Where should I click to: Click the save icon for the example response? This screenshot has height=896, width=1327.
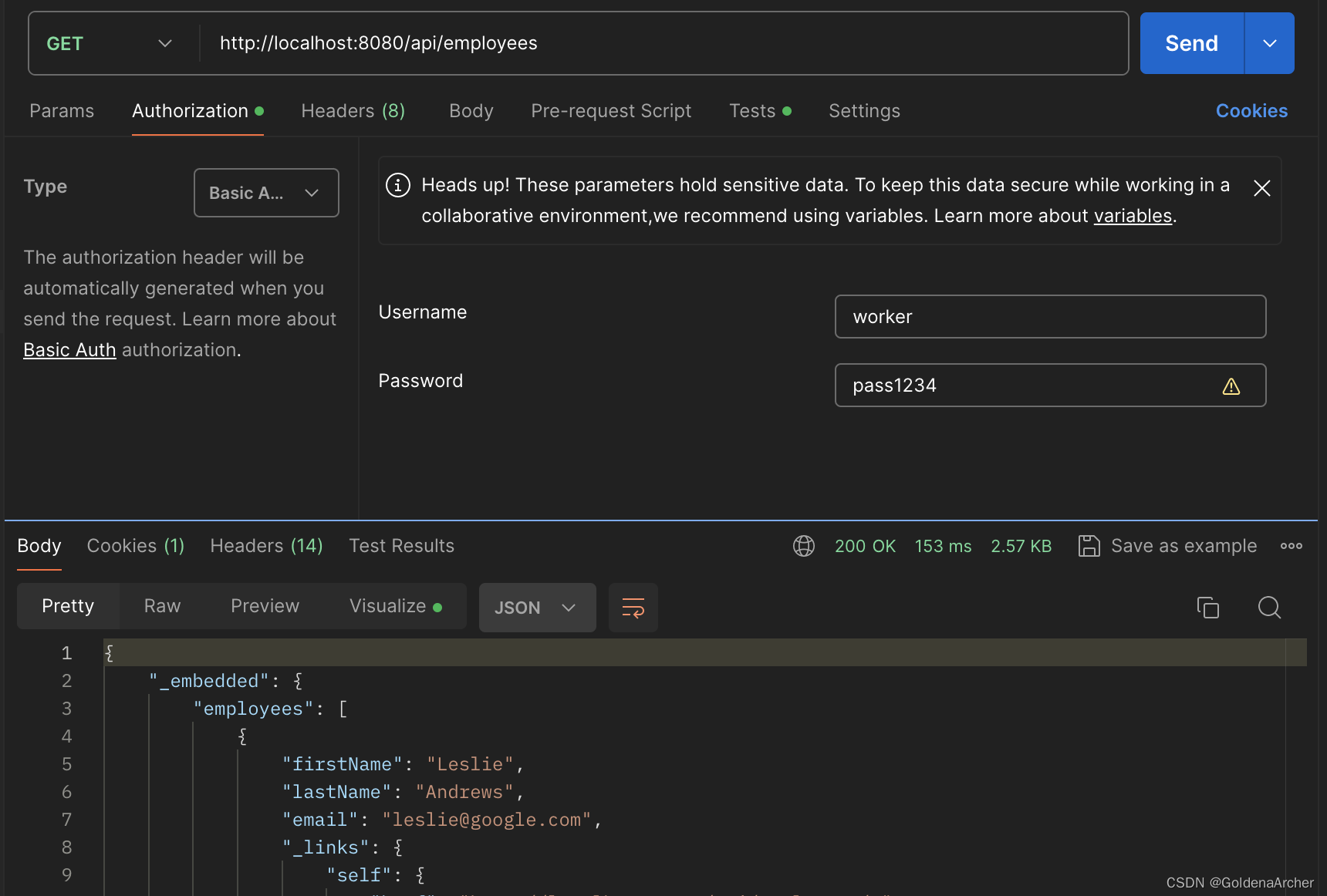[1089, 546]
